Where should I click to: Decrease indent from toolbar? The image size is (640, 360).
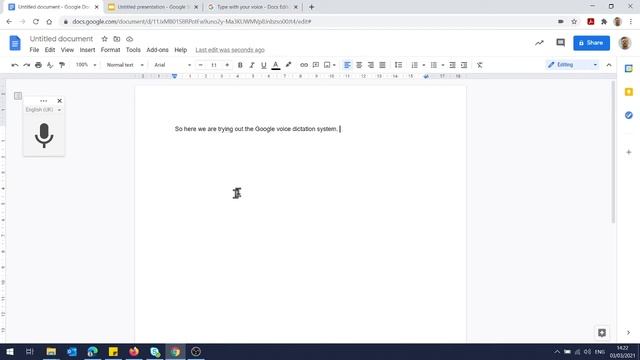(452, 65)
